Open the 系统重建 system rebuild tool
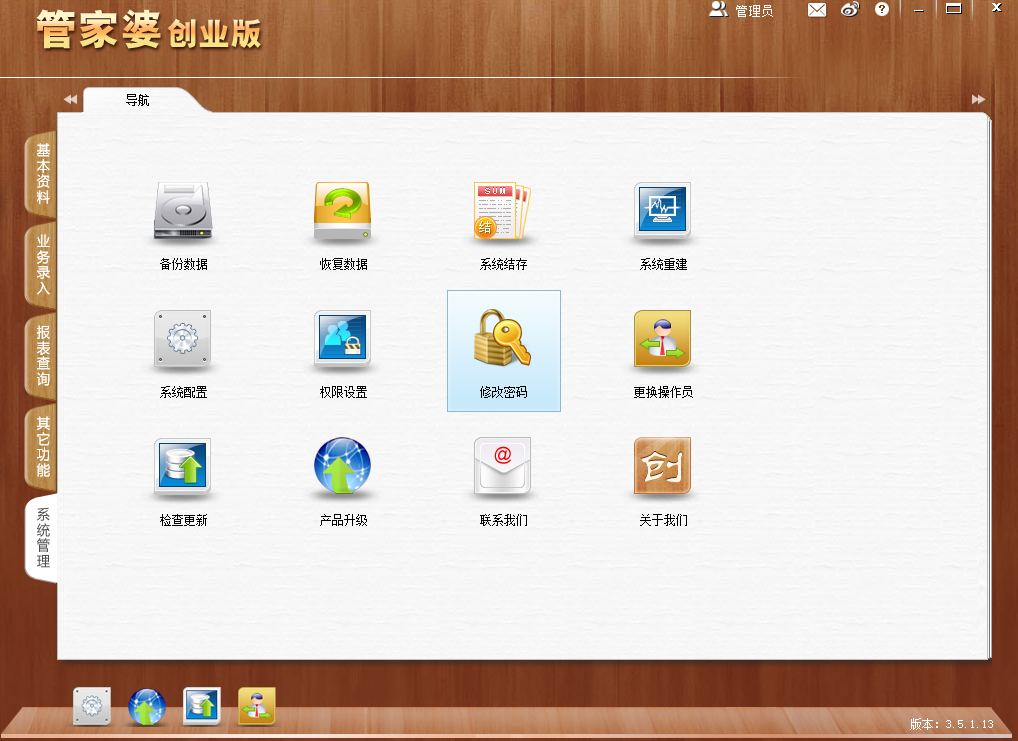 [662, 220]
